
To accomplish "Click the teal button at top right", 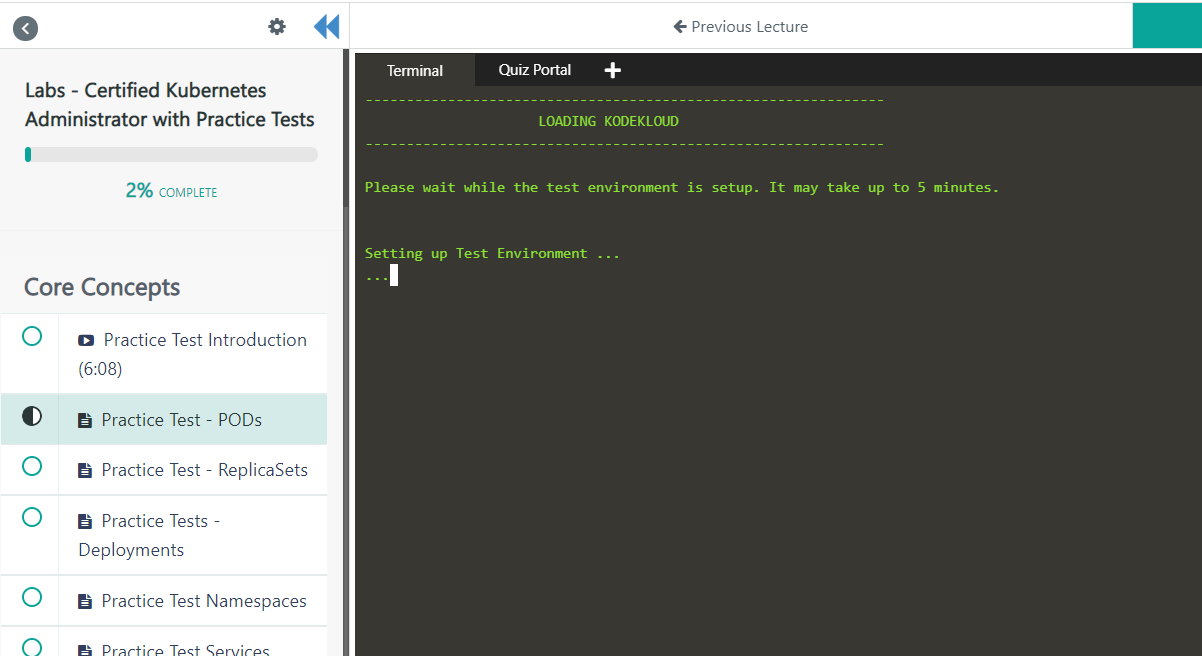I will 1167,25.
